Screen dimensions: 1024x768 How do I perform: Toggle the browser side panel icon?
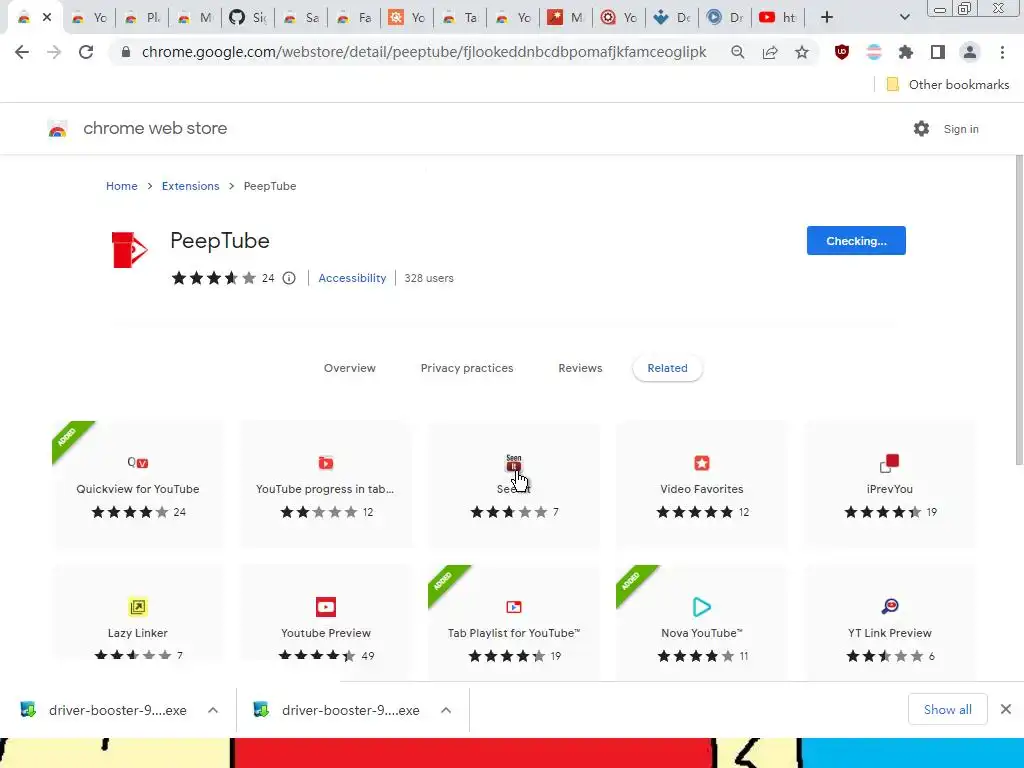(938, 52)
